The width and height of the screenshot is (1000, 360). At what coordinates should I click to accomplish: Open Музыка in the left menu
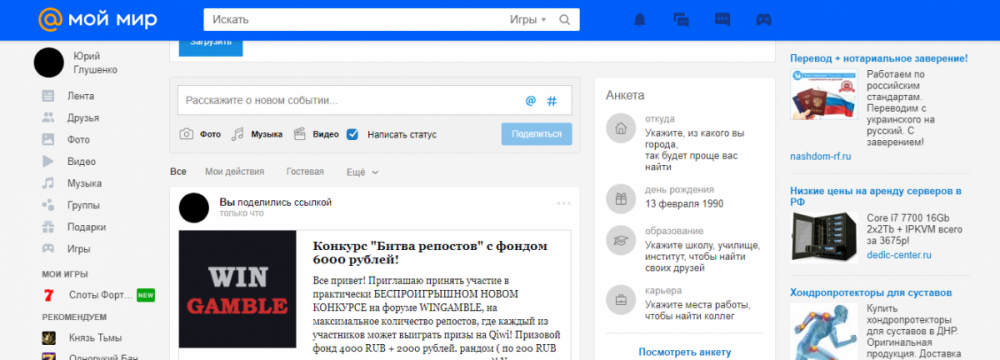point(84,183)
